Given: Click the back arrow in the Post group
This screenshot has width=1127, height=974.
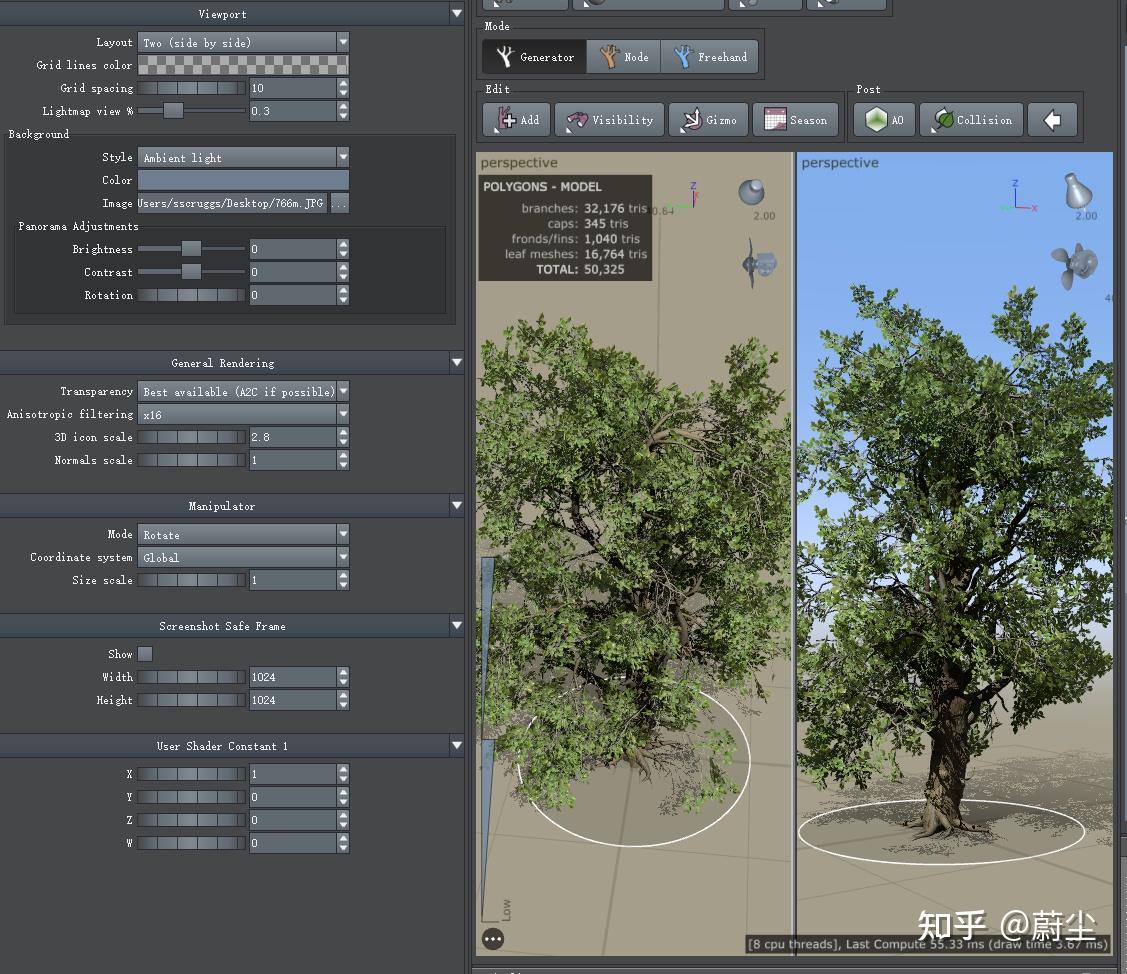Looking at the screenshot, I should tap(1052, 119).
